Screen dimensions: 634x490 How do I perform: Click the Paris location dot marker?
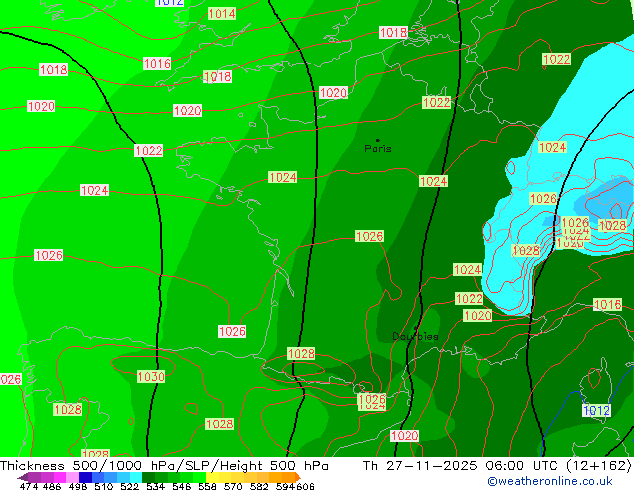click(378, 140)
